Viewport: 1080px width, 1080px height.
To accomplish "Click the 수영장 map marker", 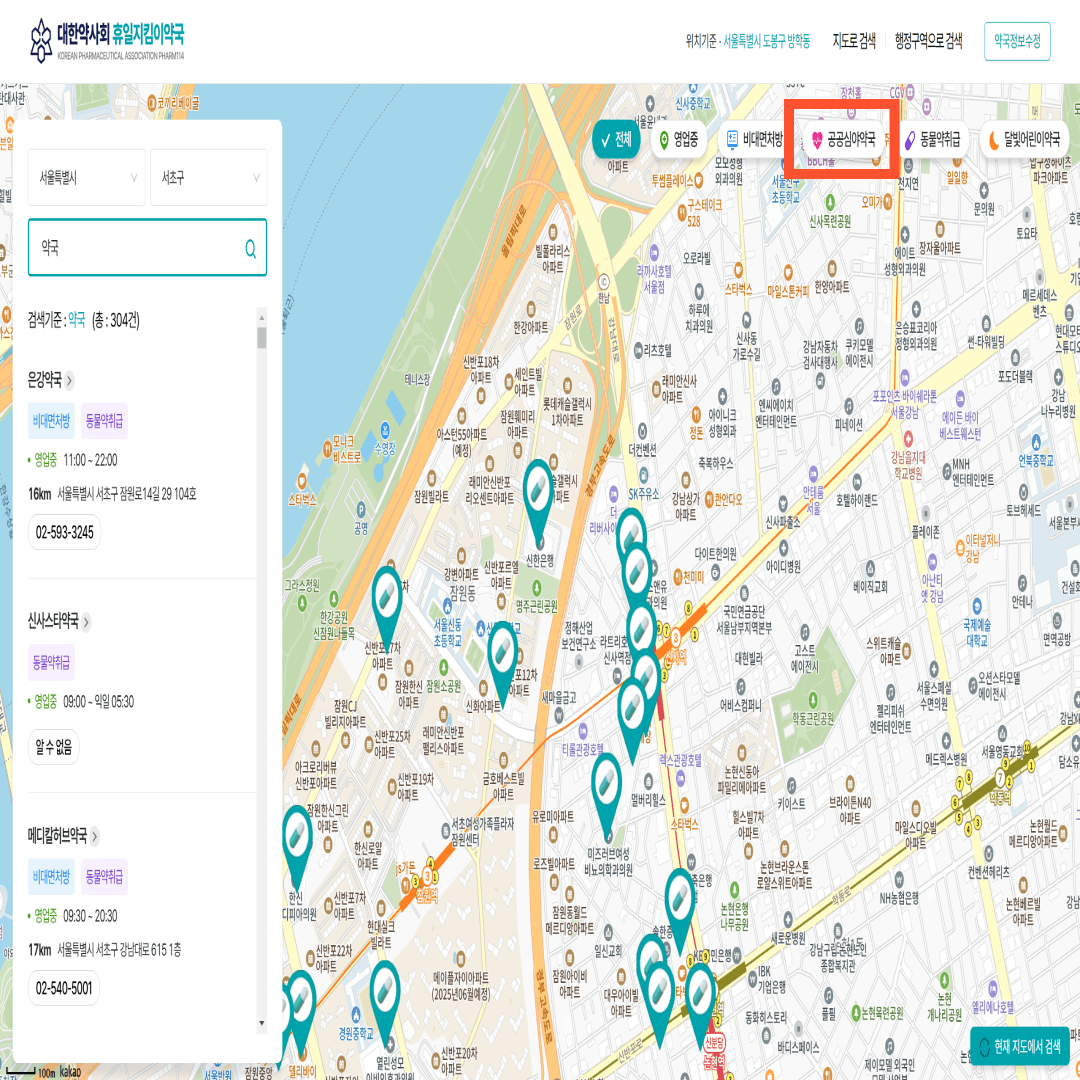I will (384, 428).
